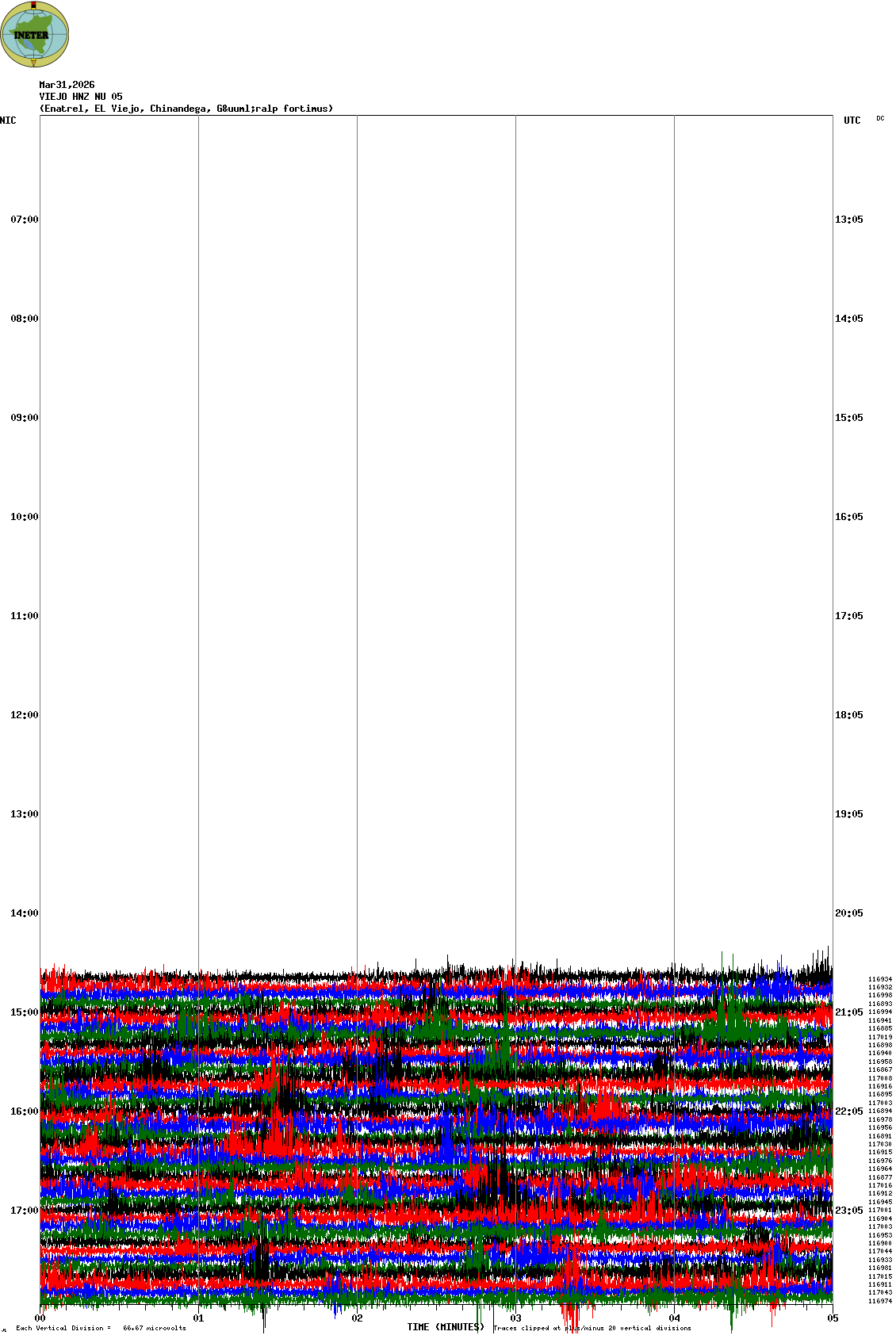Click the UTC time zone label
The width and height of the screenshot is (896, 1339).
click(x=852, y=121)
